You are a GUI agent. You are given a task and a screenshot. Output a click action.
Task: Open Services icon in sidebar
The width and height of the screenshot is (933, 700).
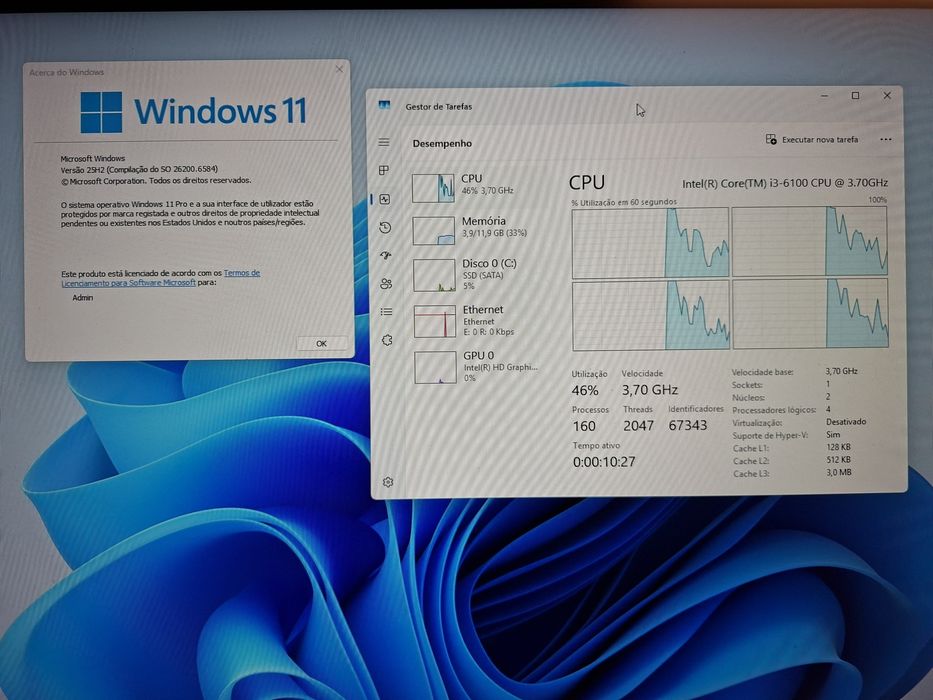coord(387,340)
